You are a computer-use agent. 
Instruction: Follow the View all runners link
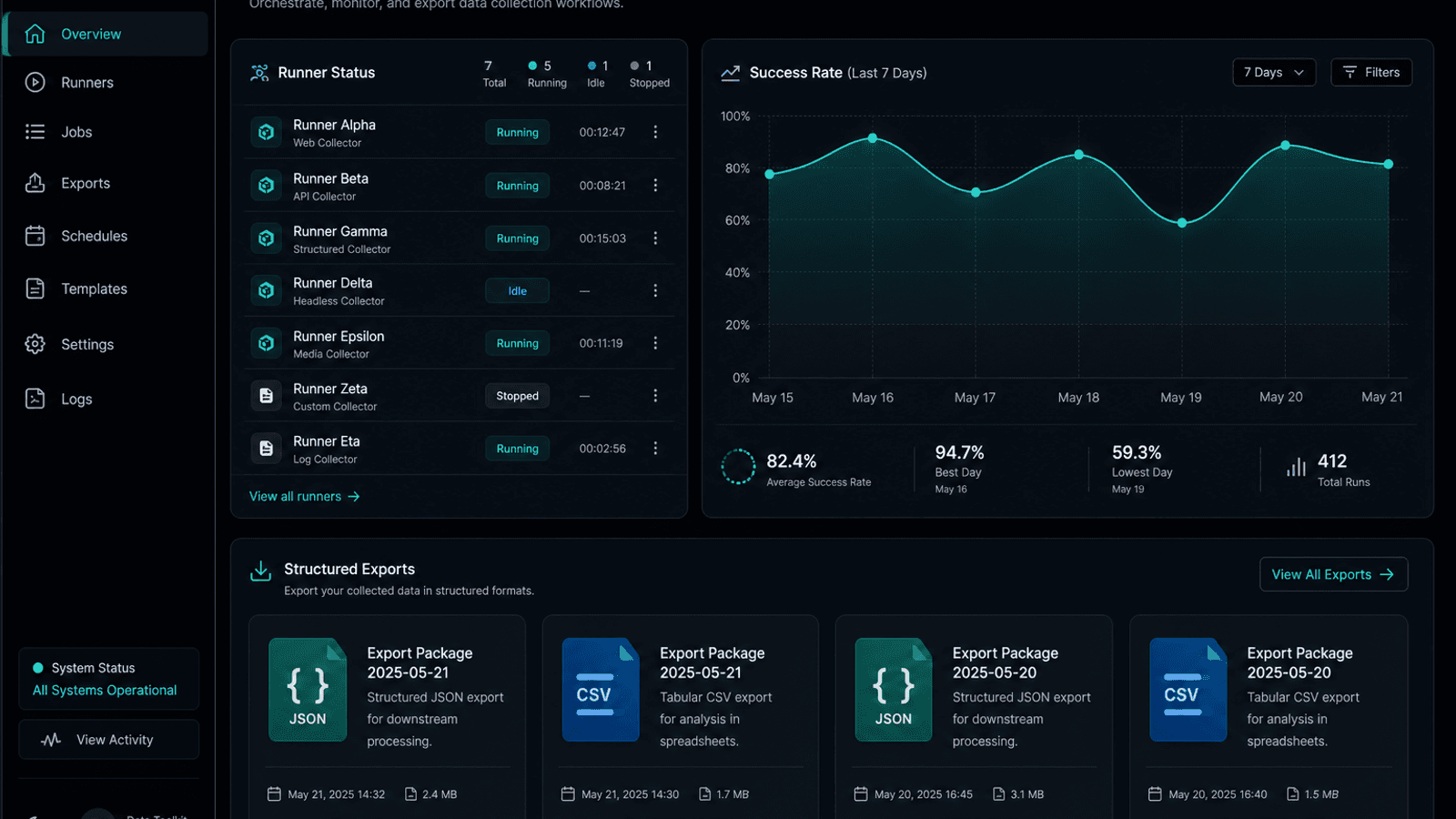305,497
